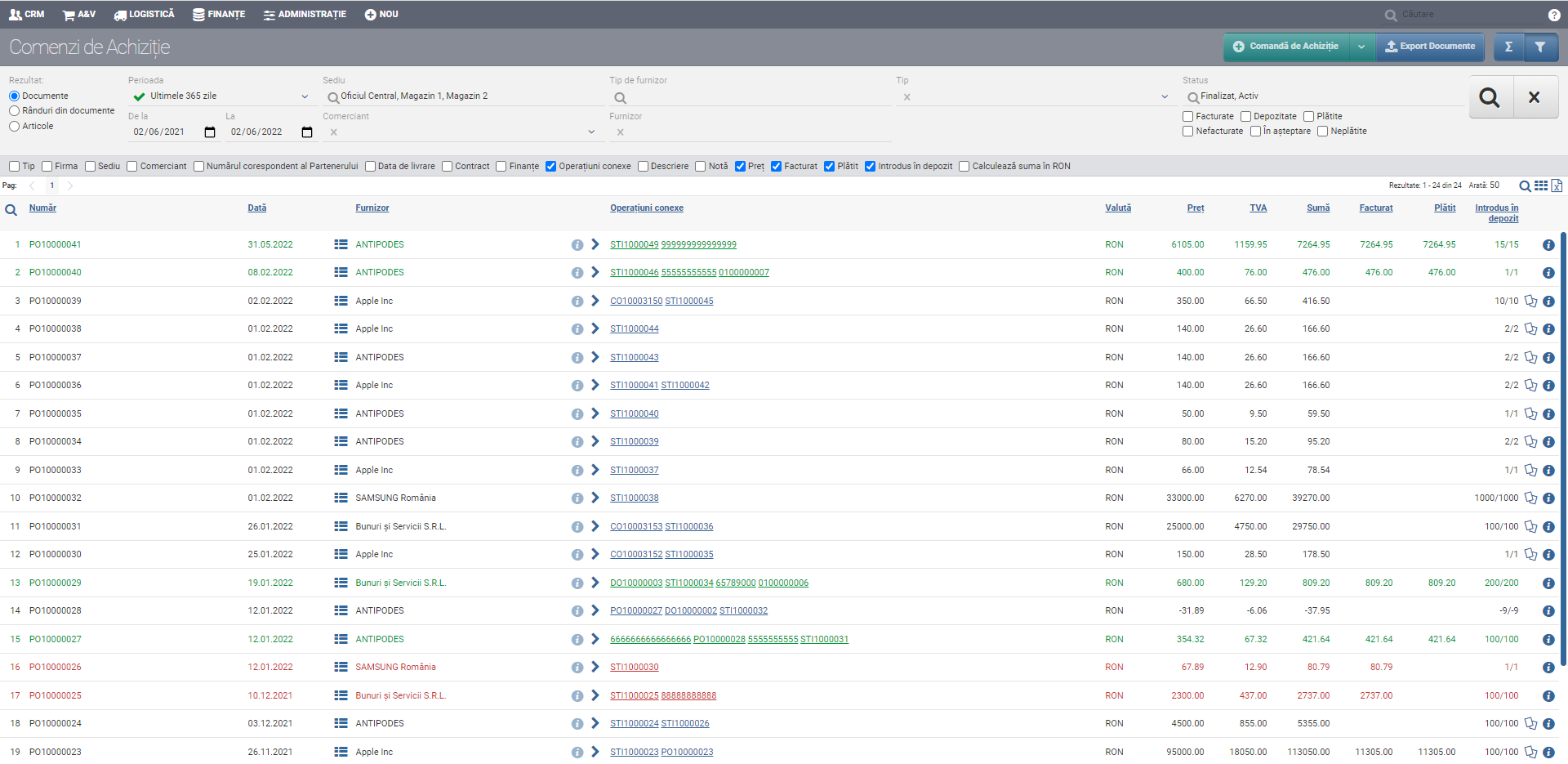The width and height of the screenshot is (1568, 764).
Task: Uncheck the Operațiuni conexe checkbox
Action: (x=551, y=167)
